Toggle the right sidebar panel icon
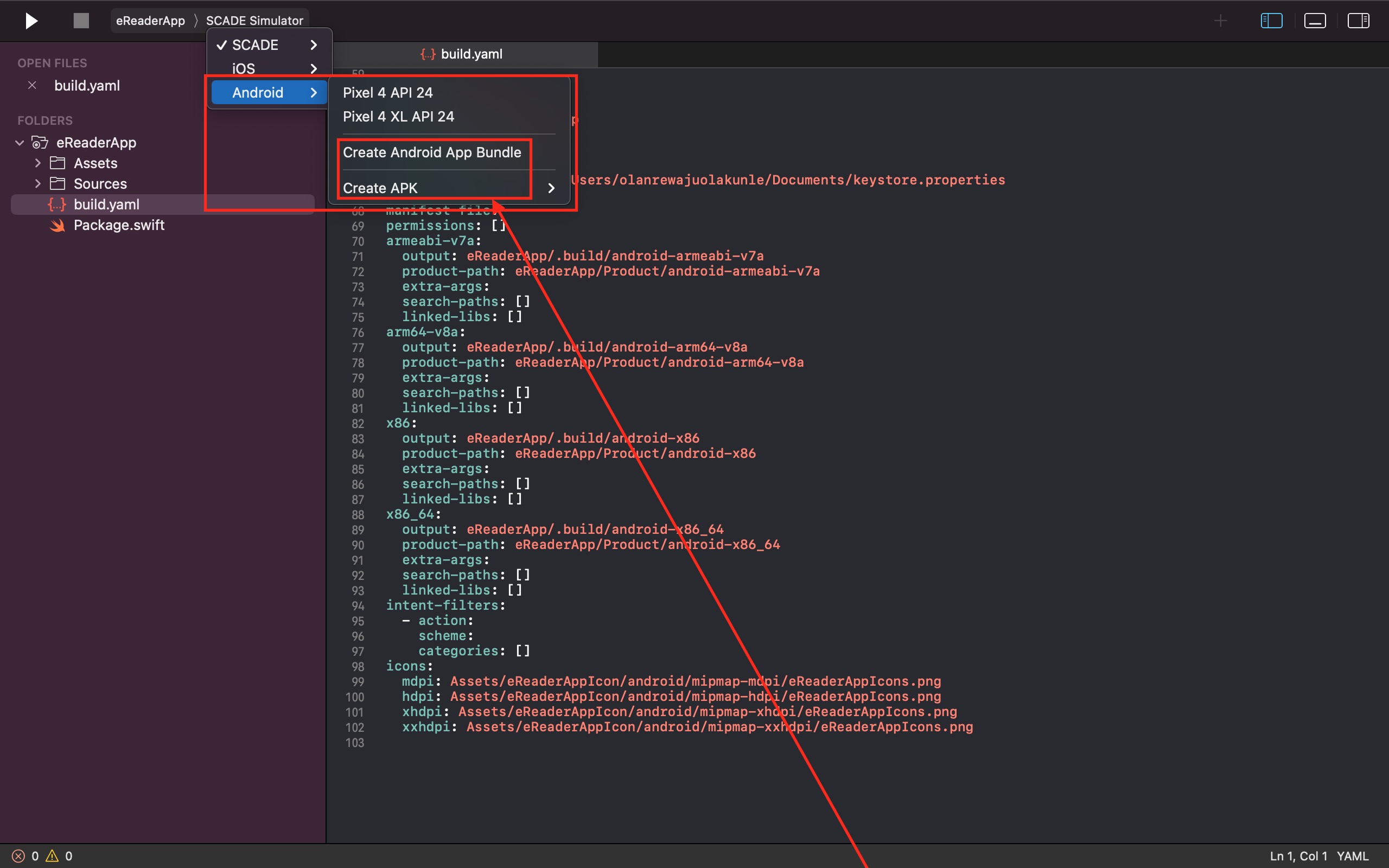Screen dimensions: 1389x868 pyautogui.click(x=1358, y=21)
